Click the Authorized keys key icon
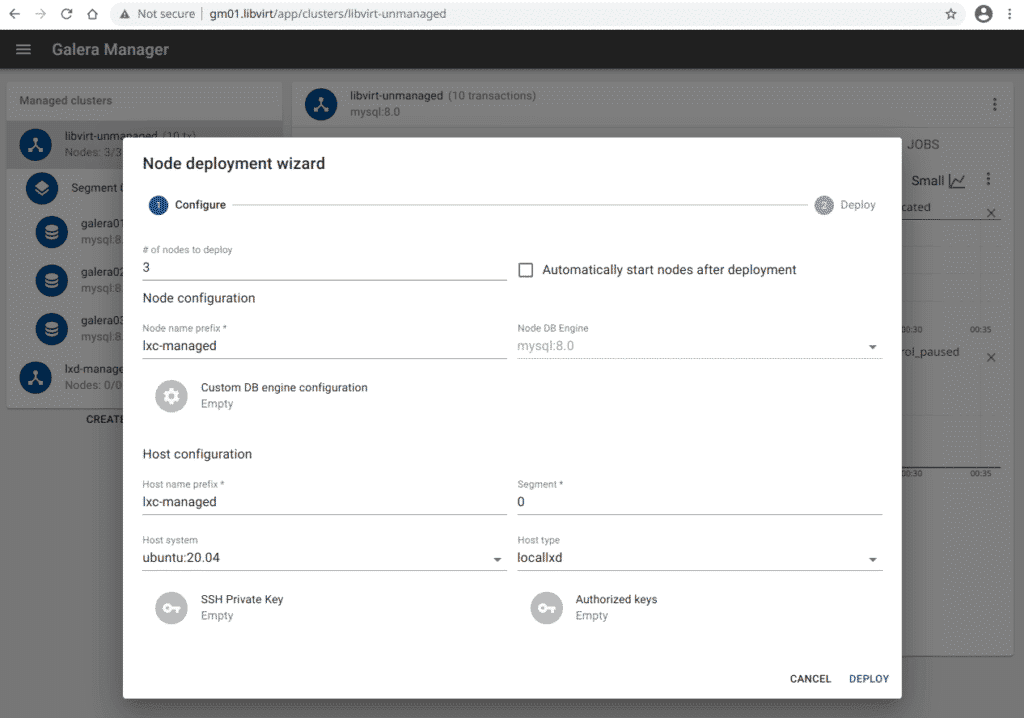1024x718 pixels. pyautogui.click(x=546, y=608)
